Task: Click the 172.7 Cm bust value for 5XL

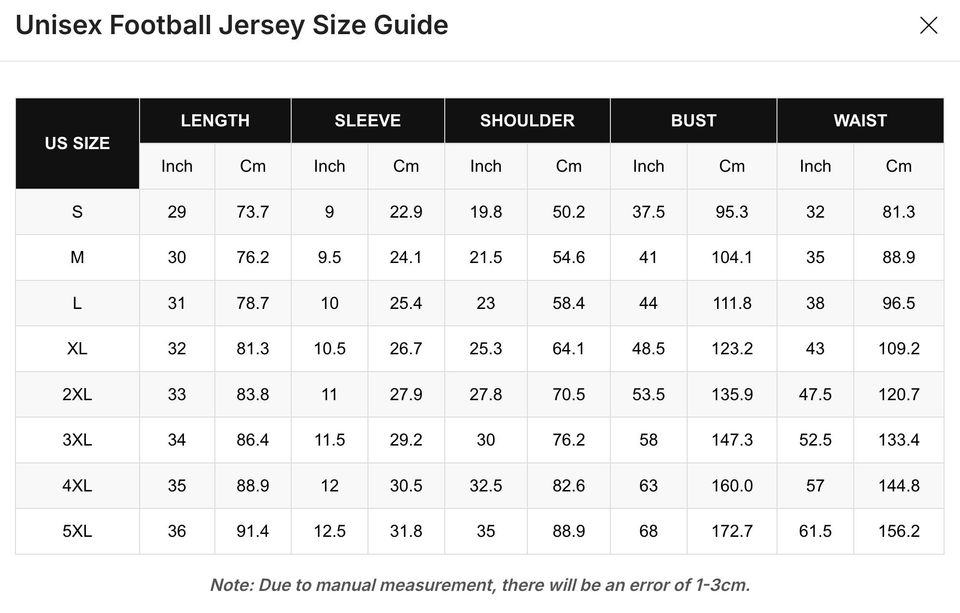Action: pyautogui.click(x=732, y=531)
